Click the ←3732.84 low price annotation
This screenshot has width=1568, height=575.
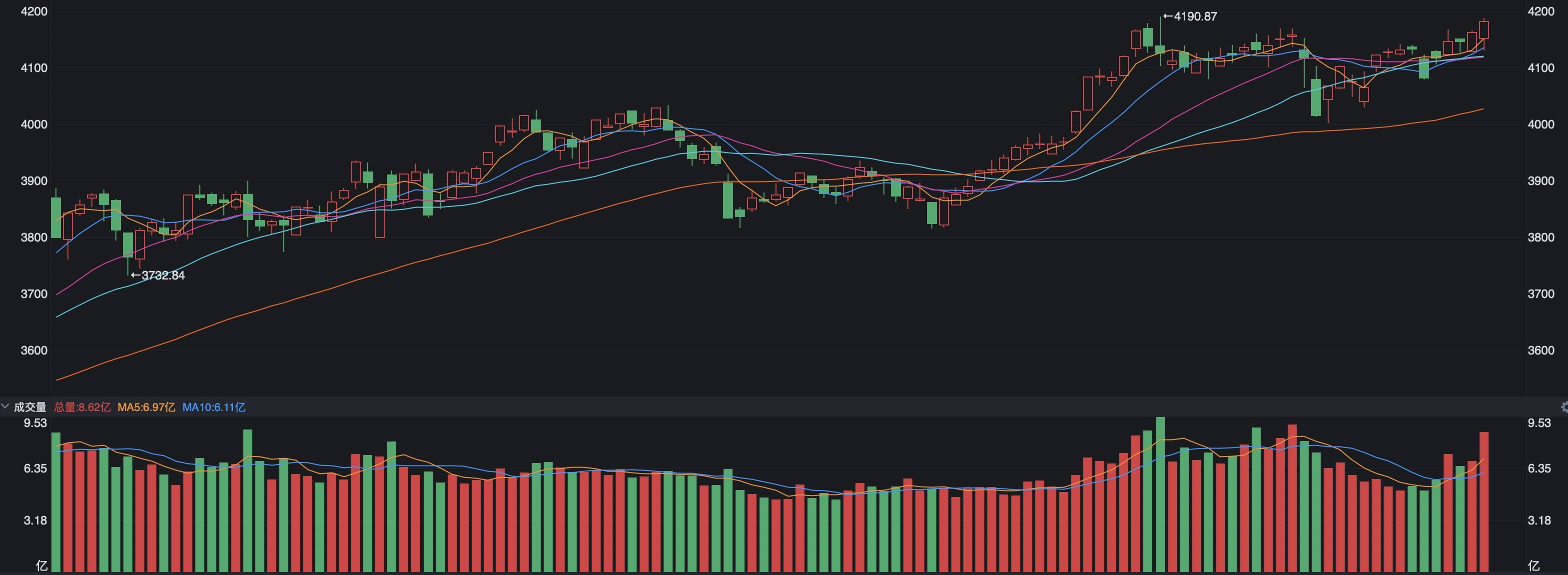click(x=158, y=275)
